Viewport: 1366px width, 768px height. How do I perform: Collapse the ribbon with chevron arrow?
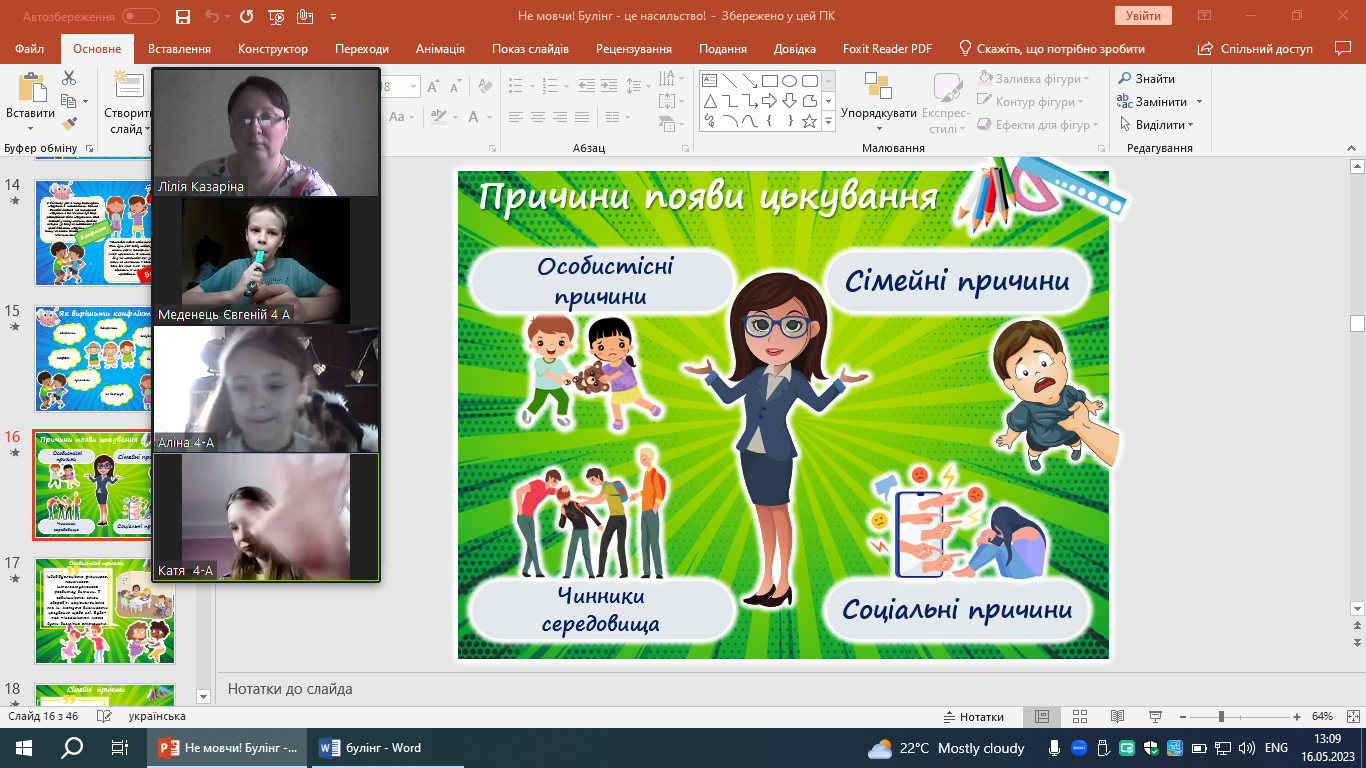[x=1353, y=148]
